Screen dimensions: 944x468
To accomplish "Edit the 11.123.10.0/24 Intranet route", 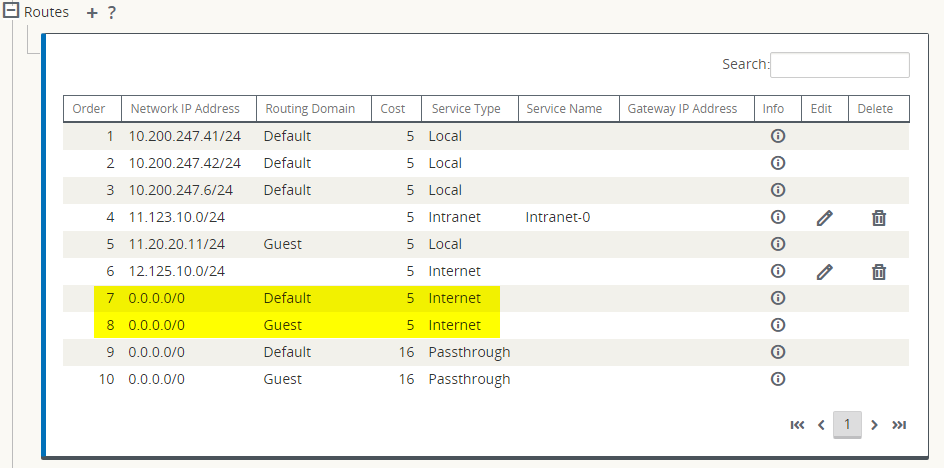I will 824,217.
